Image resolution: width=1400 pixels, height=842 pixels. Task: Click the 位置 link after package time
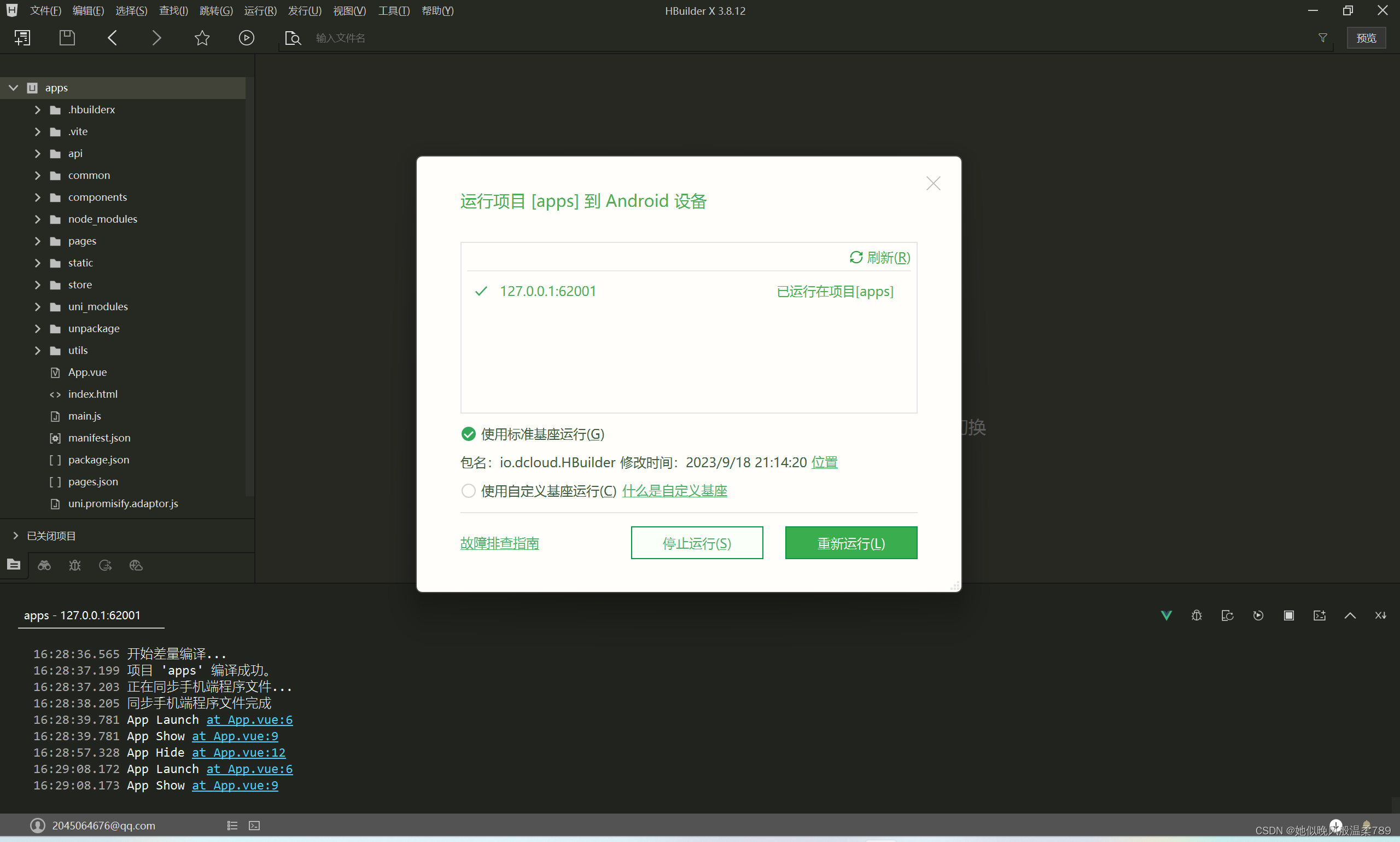825,462
